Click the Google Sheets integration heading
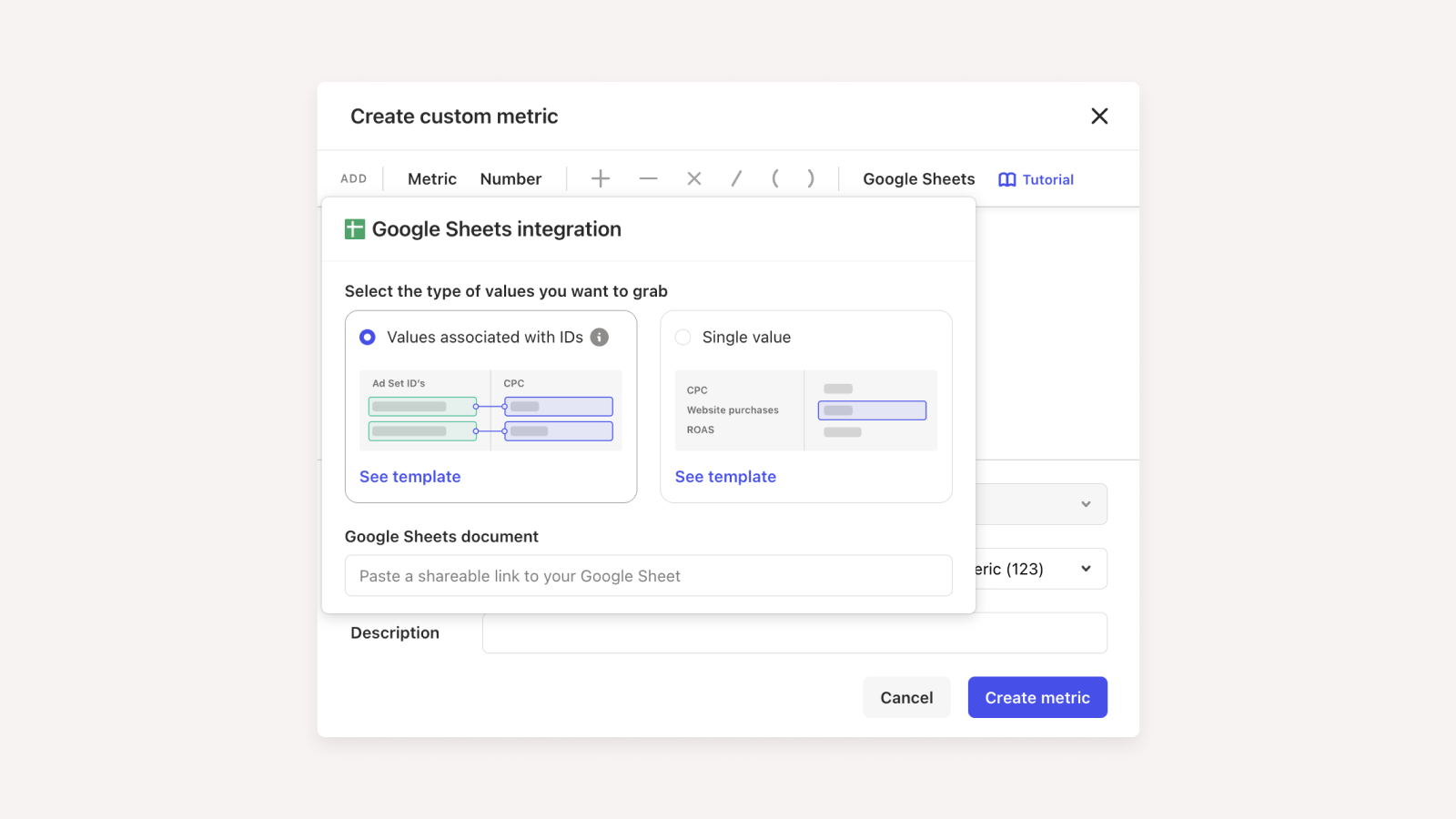 click(x=497, y=229)
